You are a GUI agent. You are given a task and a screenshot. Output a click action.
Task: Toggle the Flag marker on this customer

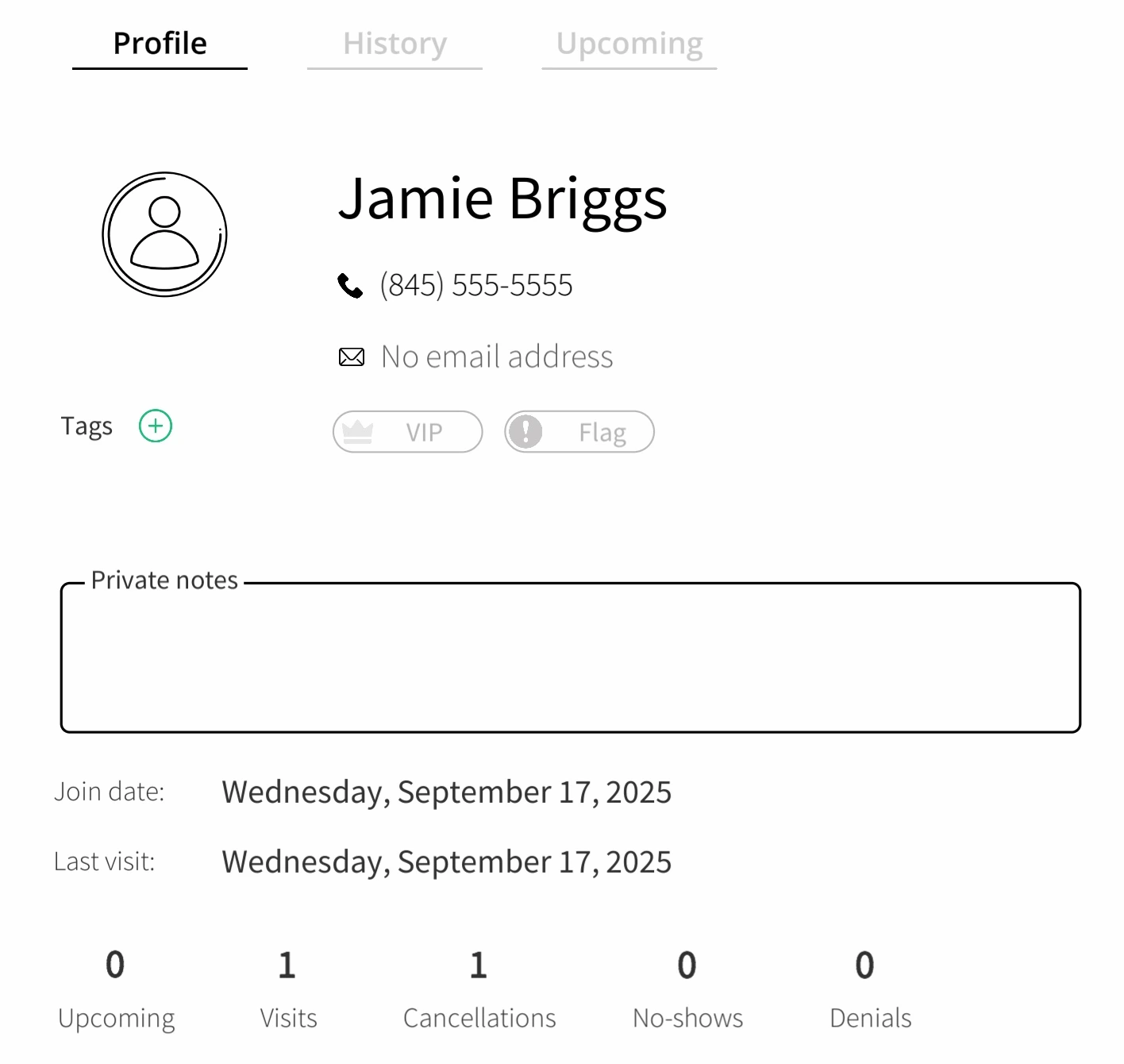(x=579, y=431)
